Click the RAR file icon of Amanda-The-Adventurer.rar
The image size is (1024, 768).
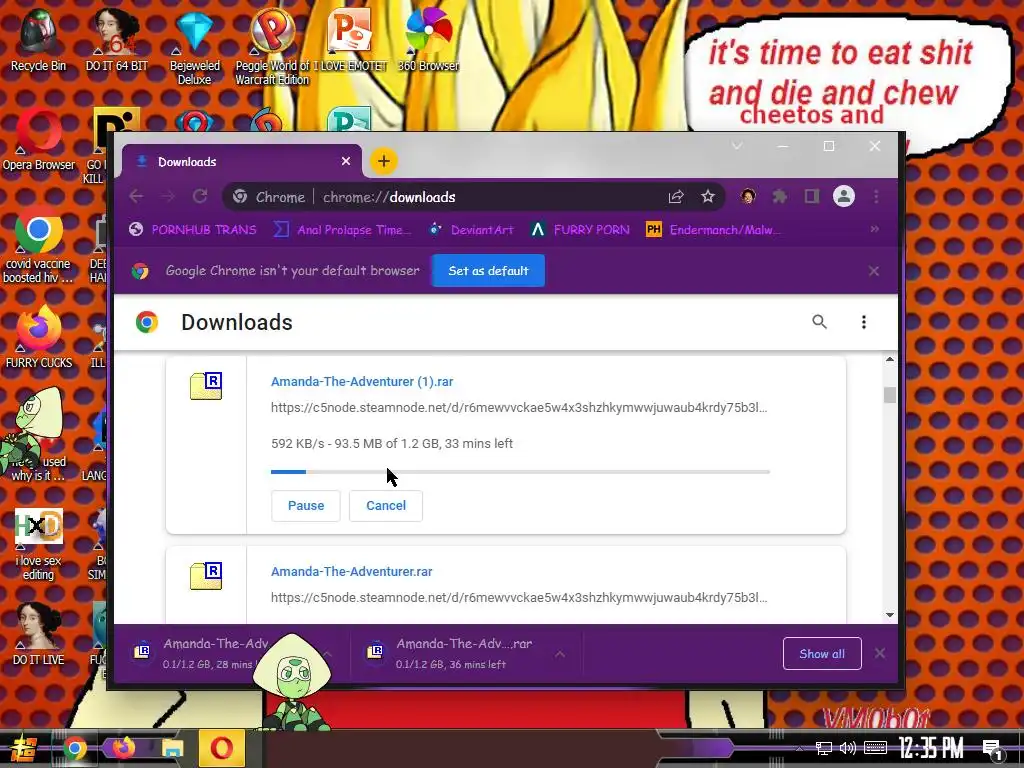coord(206,575)
